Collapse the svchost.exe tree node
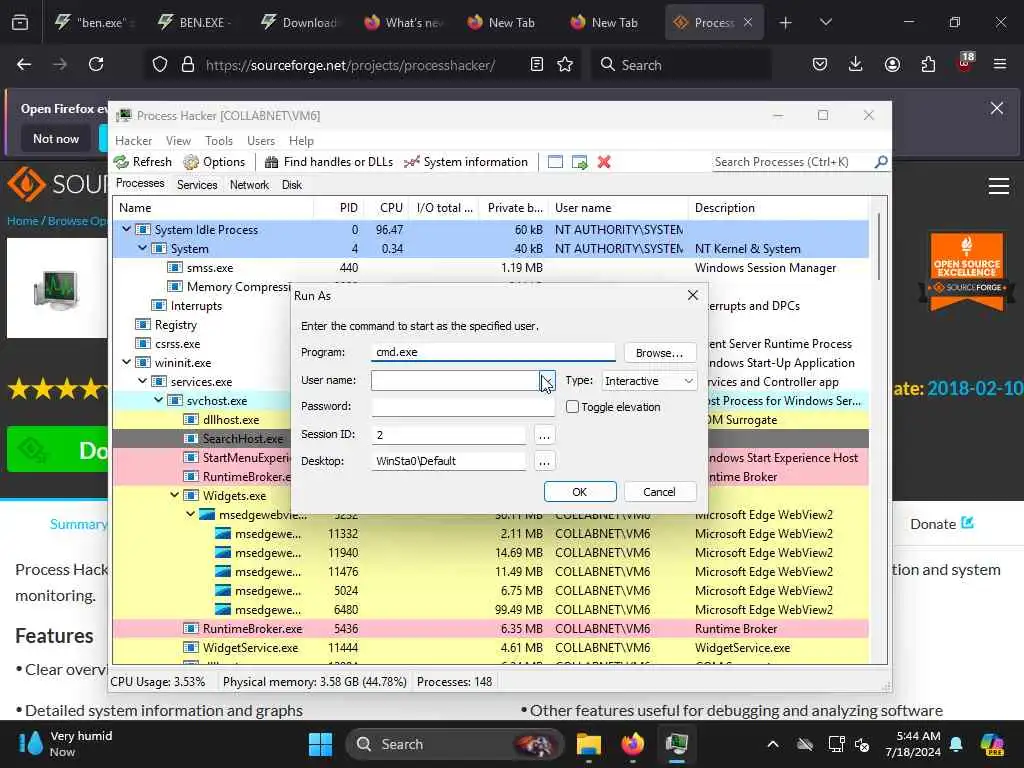Screen dimensions: 1024x768 coord(159,400)
